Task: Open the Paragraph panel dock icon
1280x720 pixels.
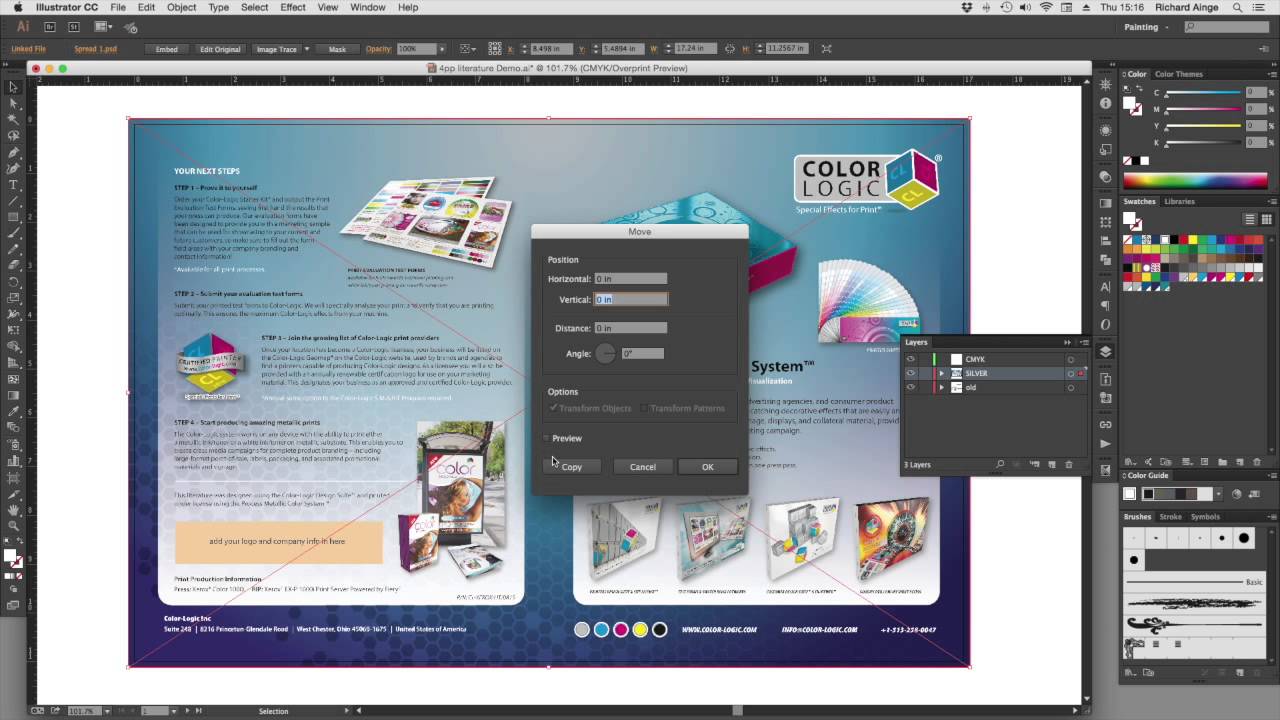Action: click(x=1105, y=305)
